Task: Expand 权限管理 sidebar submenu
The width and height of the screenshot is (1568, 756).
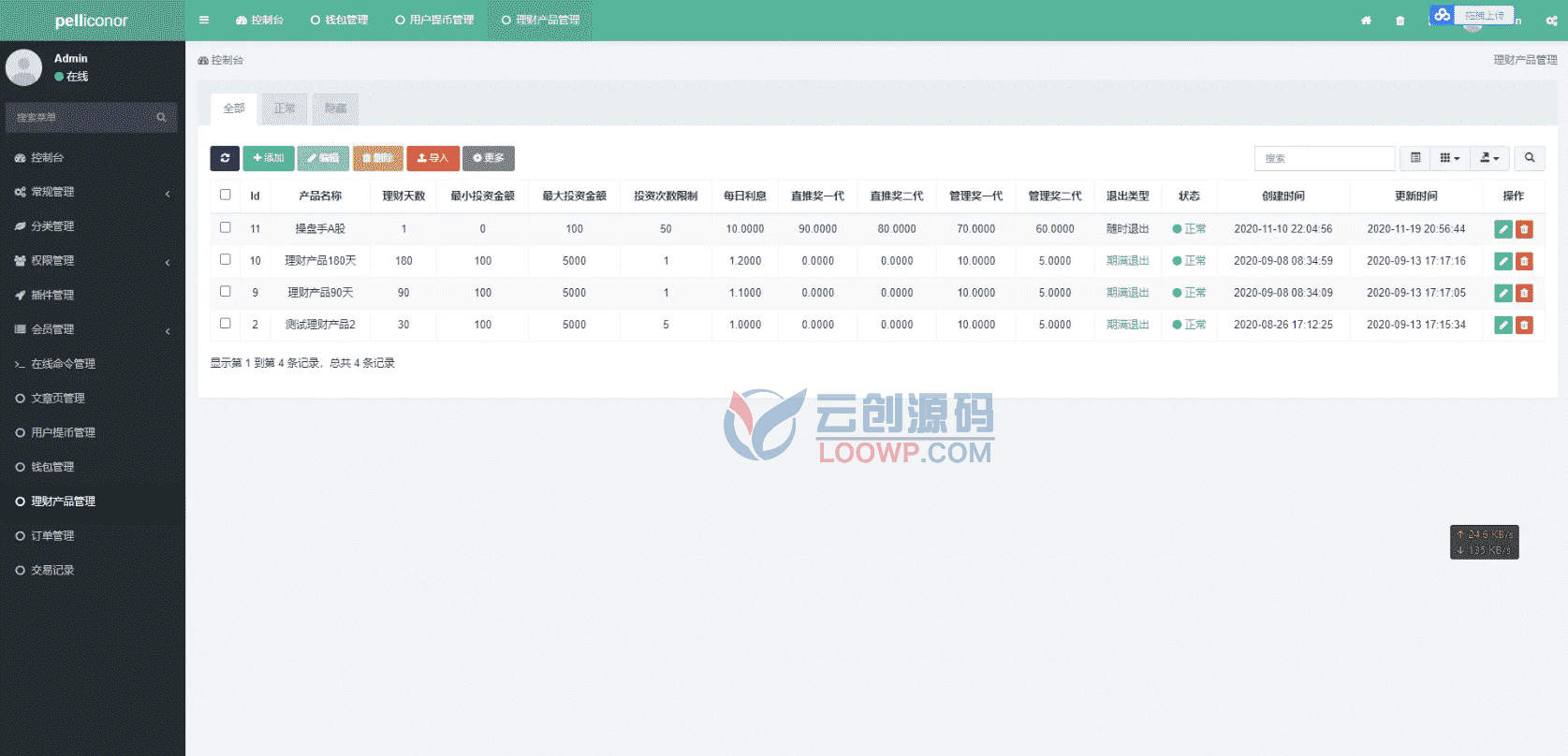Action: point(92,260)
